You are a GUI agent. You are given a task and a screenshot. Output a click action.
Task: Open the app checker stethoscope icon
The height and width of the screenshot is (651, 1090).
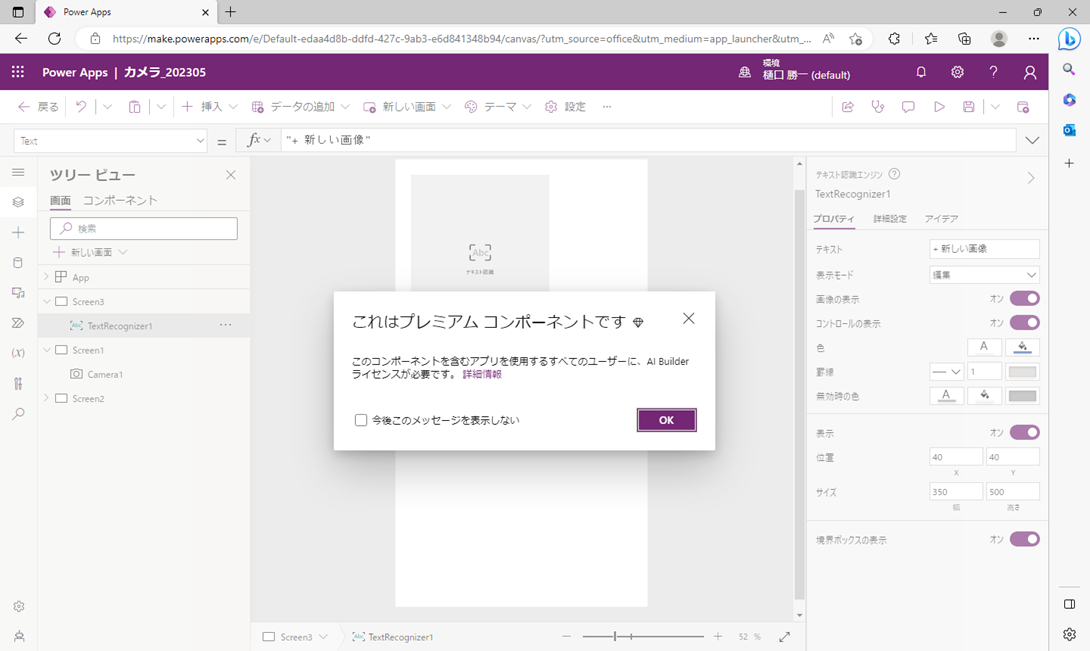click(x=878, y=106)
